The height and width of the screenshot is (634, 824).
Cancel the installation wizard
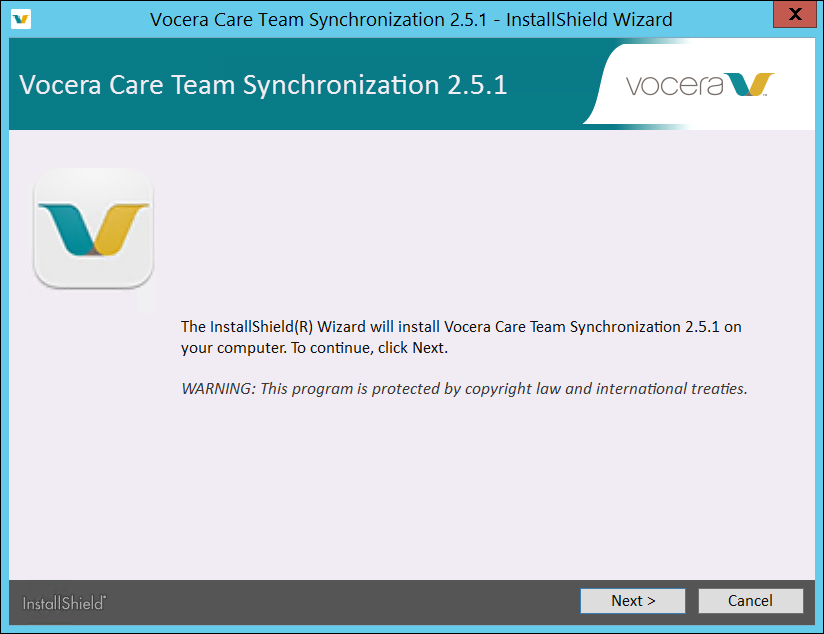(x=750, y=600)
